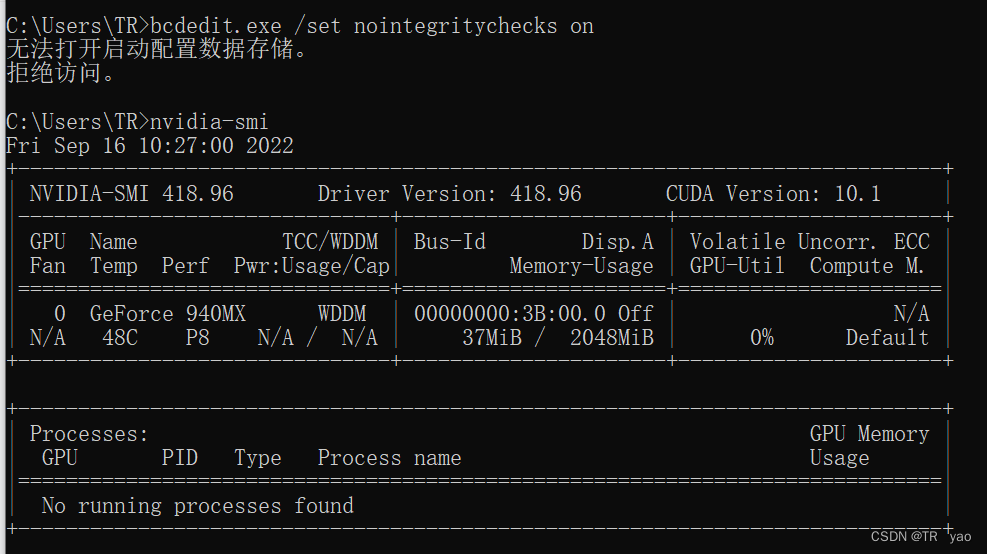Click the GPU Memory header in Processes table
The width and height of the screenshot is (987, 554).
click(869, 434)
